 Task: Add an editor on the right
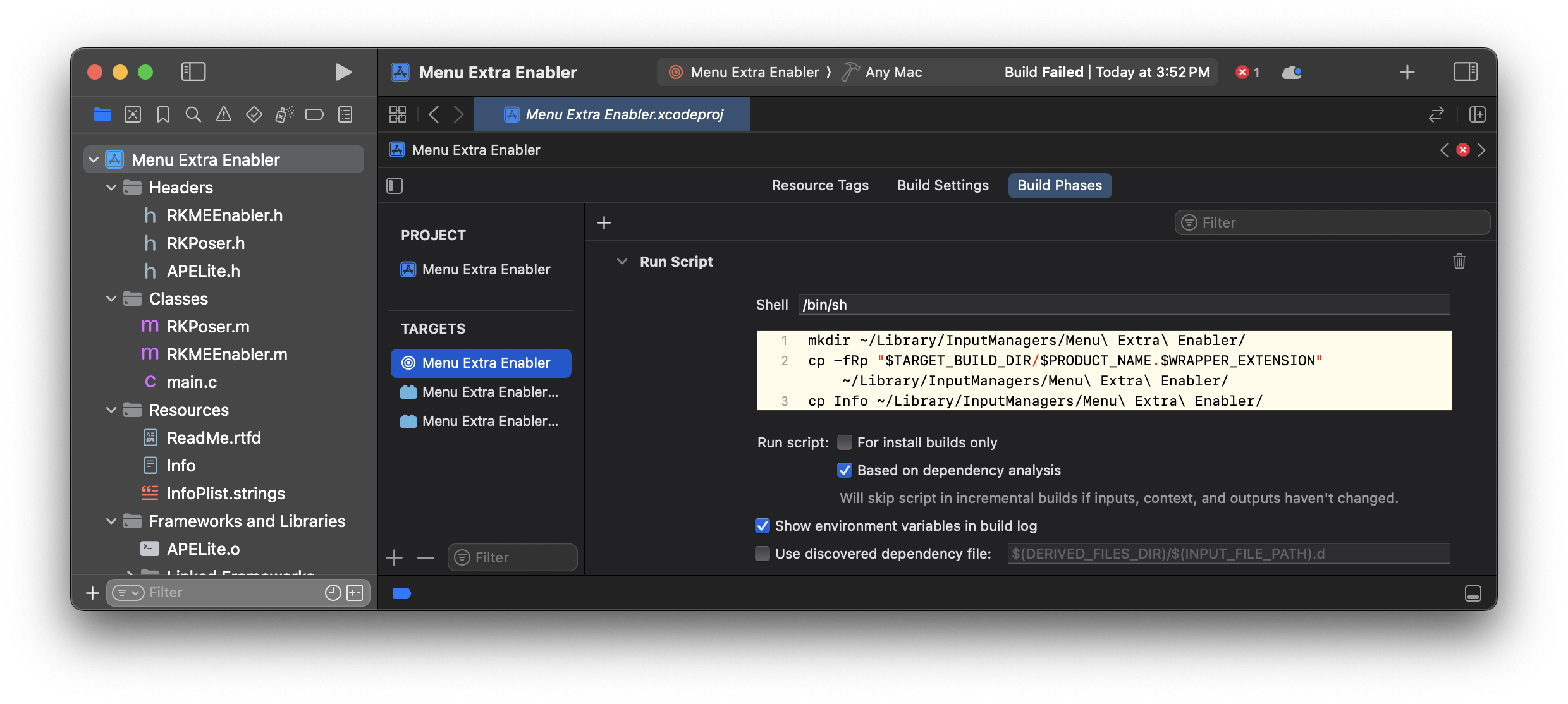[x=1478, y=114]
